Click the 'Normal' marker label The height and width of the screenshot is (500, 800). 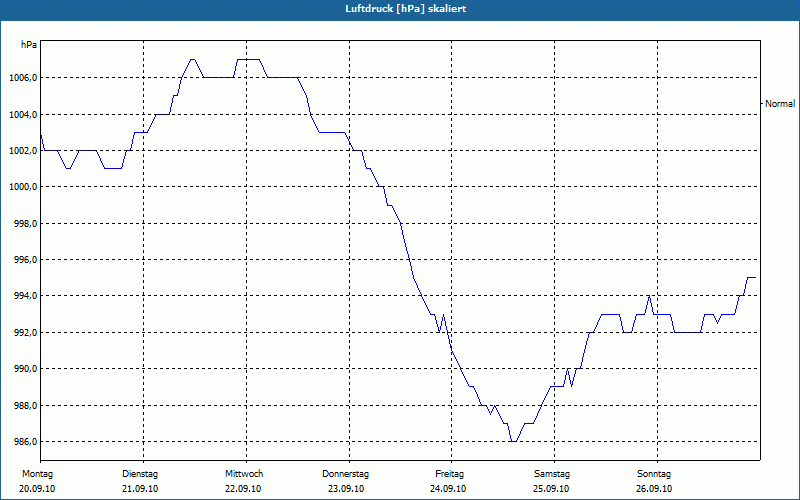[780, 104]
